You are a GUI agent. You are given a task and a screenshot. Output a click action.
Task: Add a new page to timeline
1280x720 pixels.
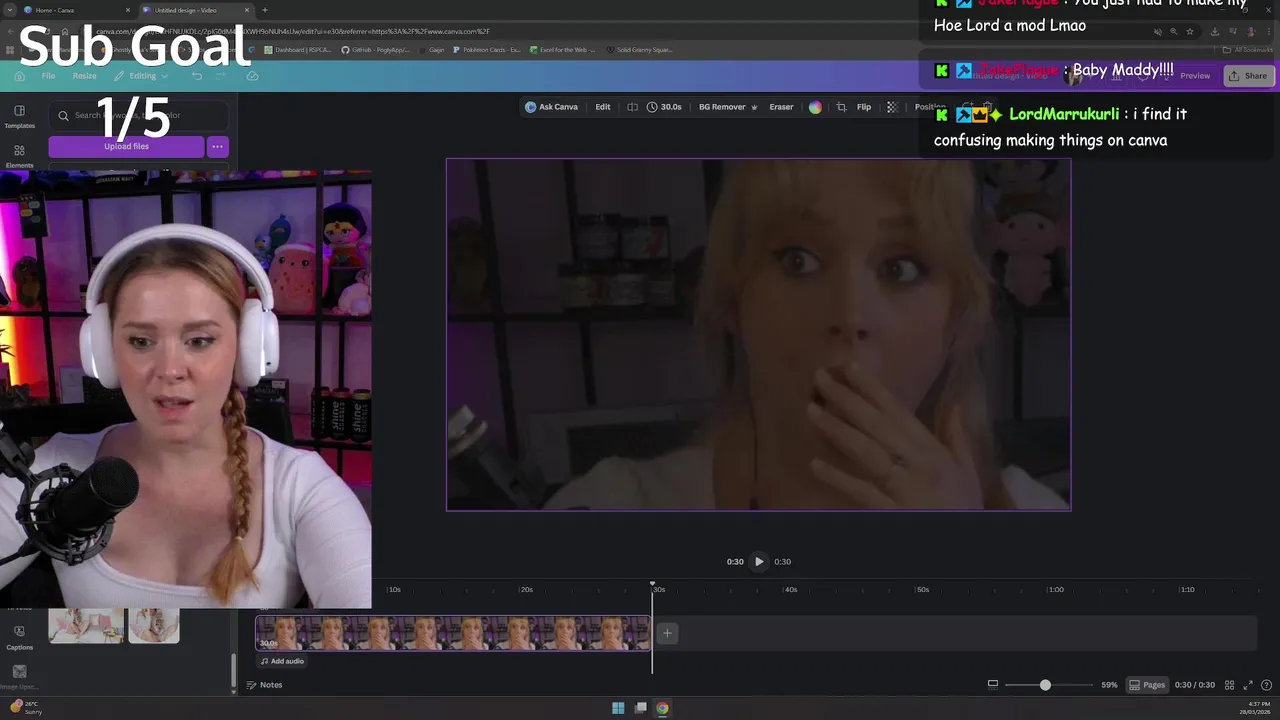pos(667,633)
